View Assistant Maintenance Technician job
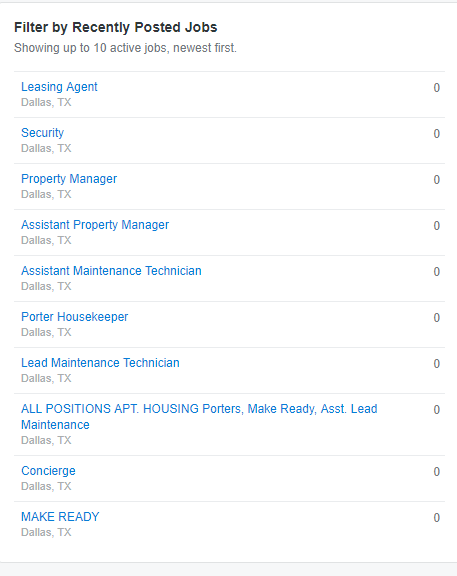The height and width of the screenshot is (576, 457). [111, 271]
